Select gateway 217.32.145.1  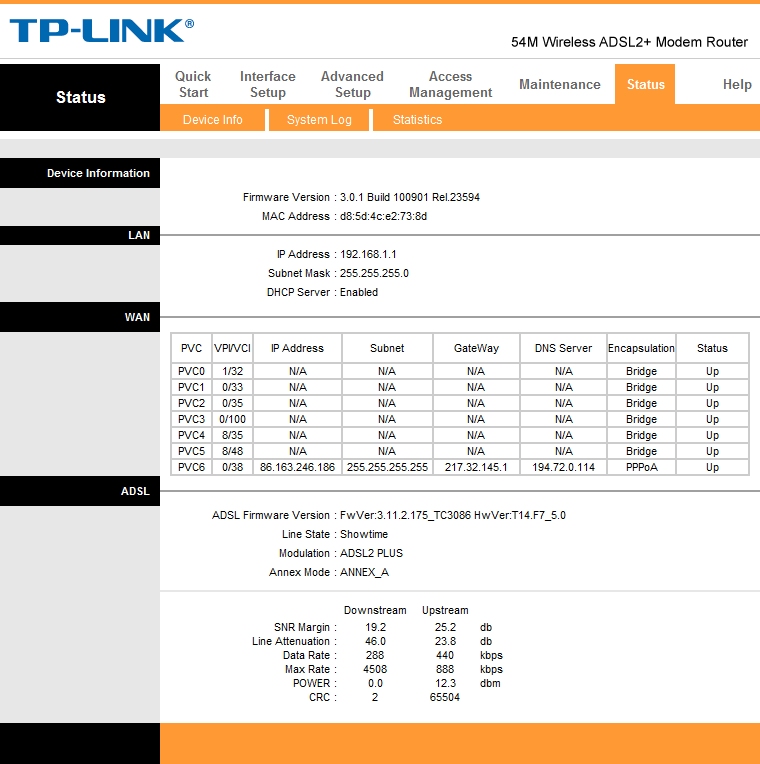tap(476, 467)
